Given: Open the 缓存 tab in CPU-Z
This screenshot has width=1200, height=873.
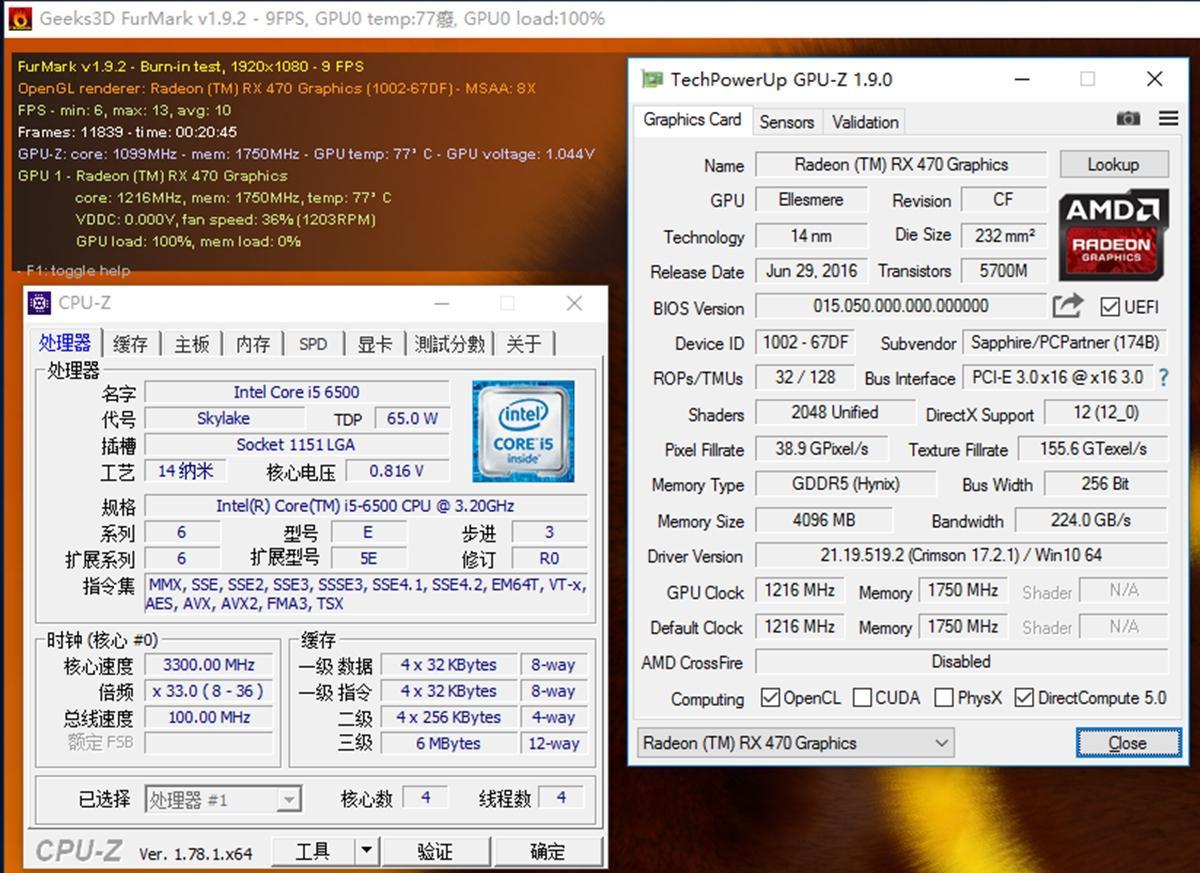Looking at the screenshot, I should click(x=131, y=344).
